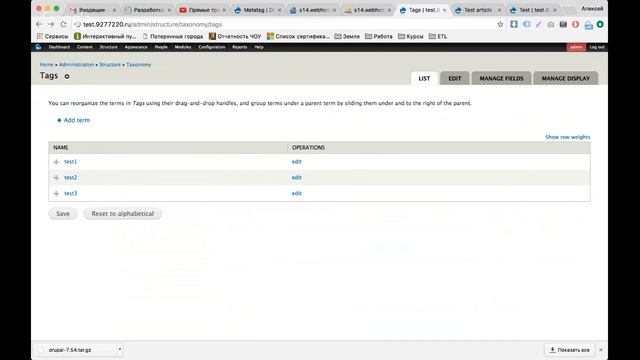Viewport: 640px width, 360px height.
Task: Click the Log out link
Action: [x=597, y=47]
